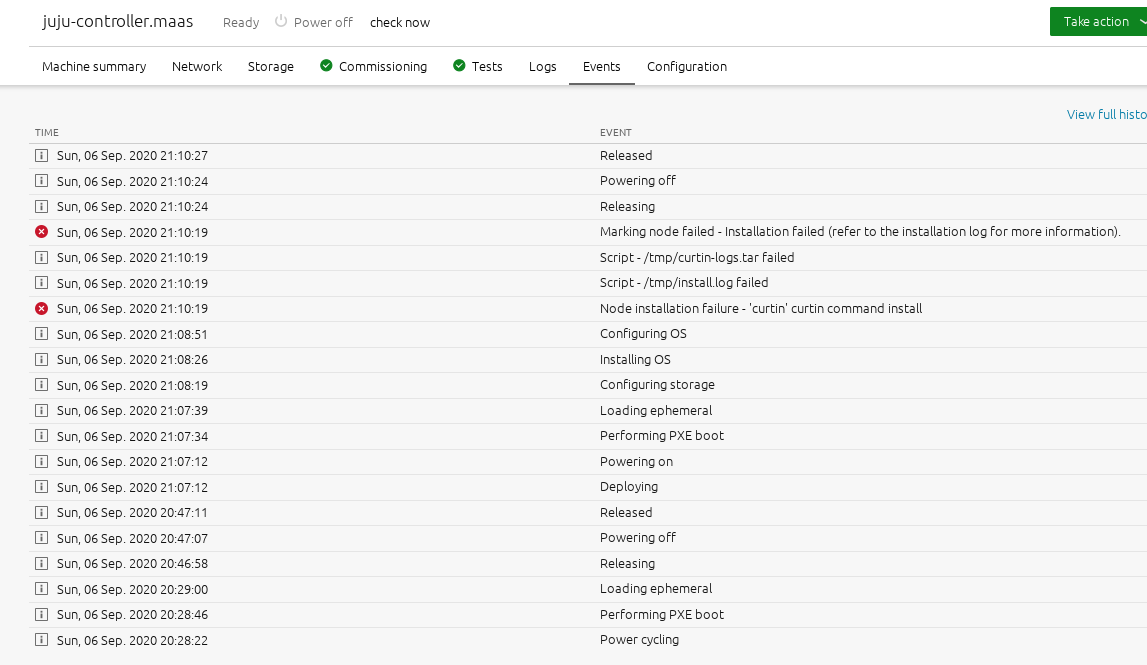1147x665 pixels.
Task: Click info icon for Configuring storage event
Action: [x=41, y=385]
